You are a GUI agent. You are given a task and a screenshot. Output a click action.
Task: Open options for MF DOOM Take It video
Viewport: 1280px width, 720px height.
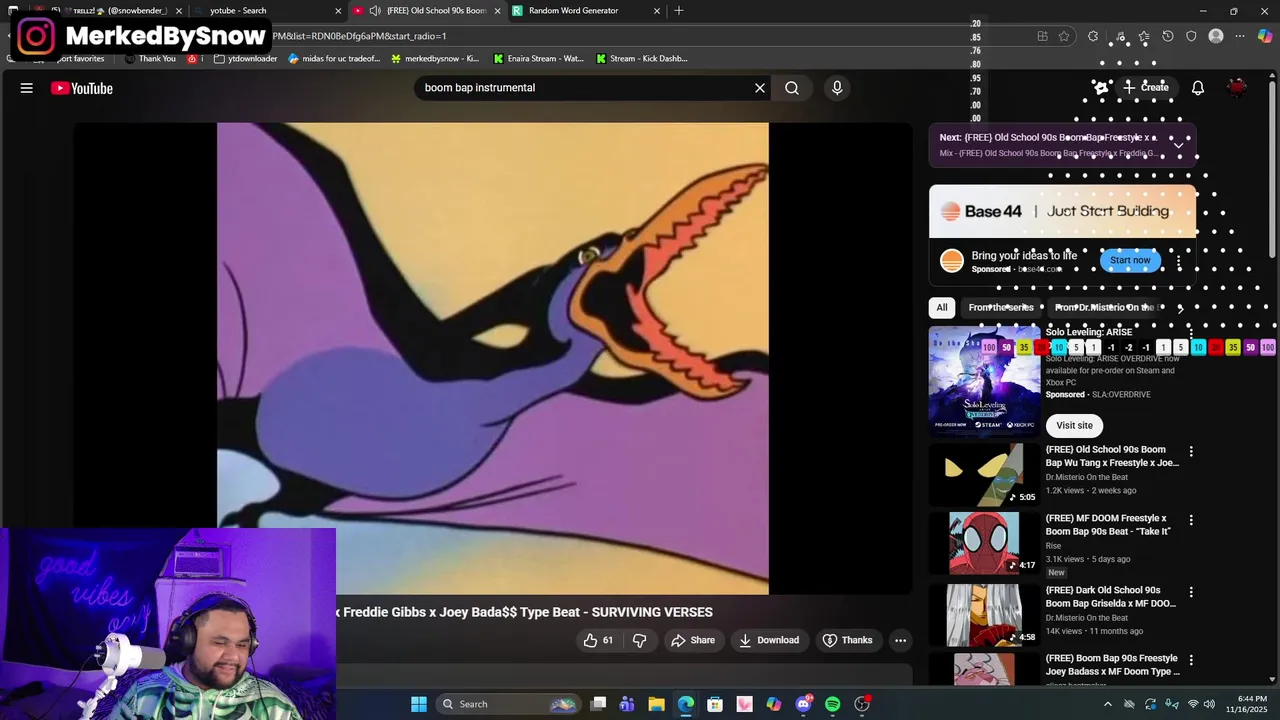coord(1191,520)
